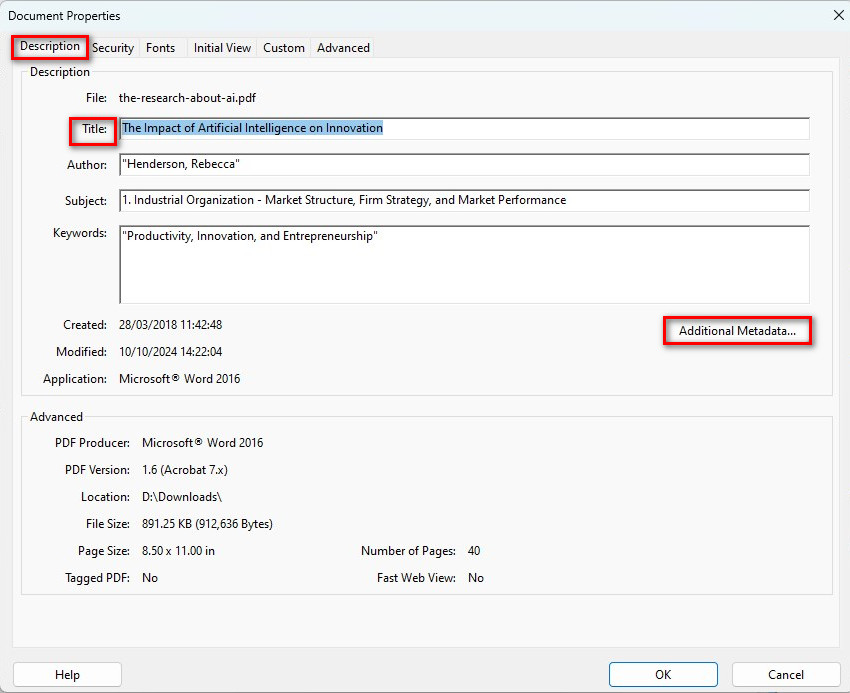Switch to the Advanced tab

click(342, 47)
